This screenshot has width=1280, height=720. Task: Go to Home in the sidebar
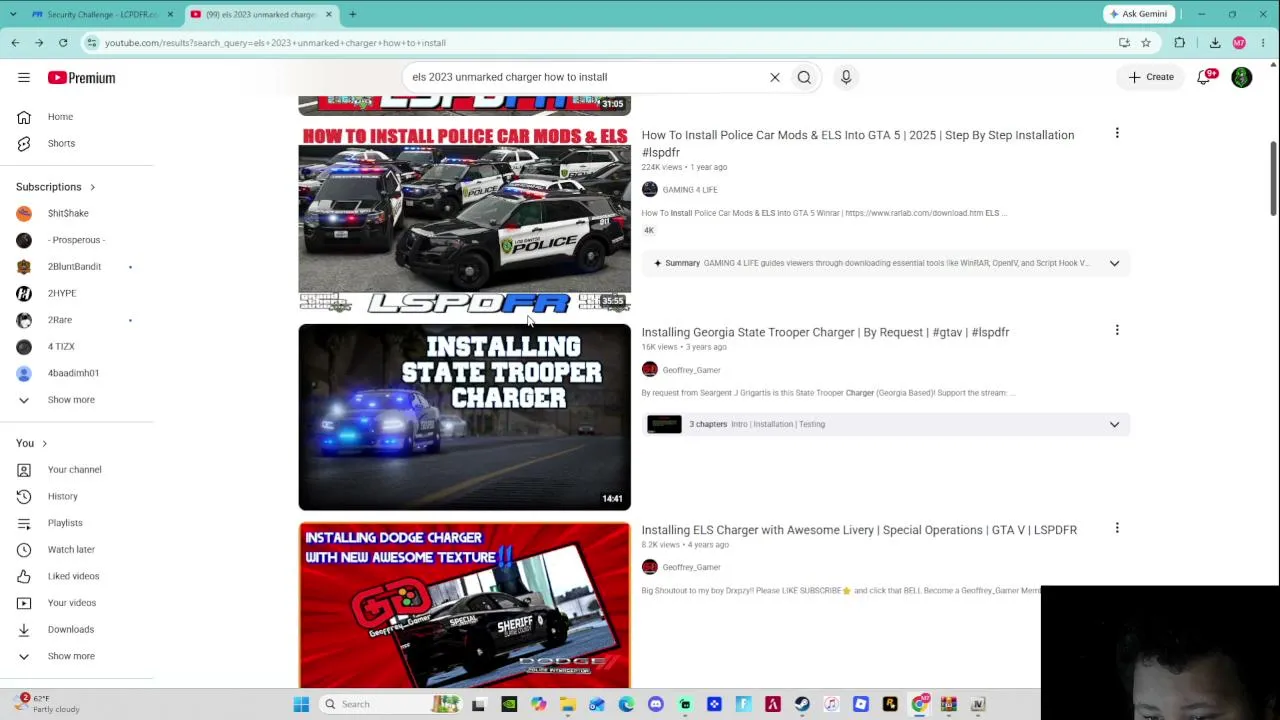(x=60, y=117)
